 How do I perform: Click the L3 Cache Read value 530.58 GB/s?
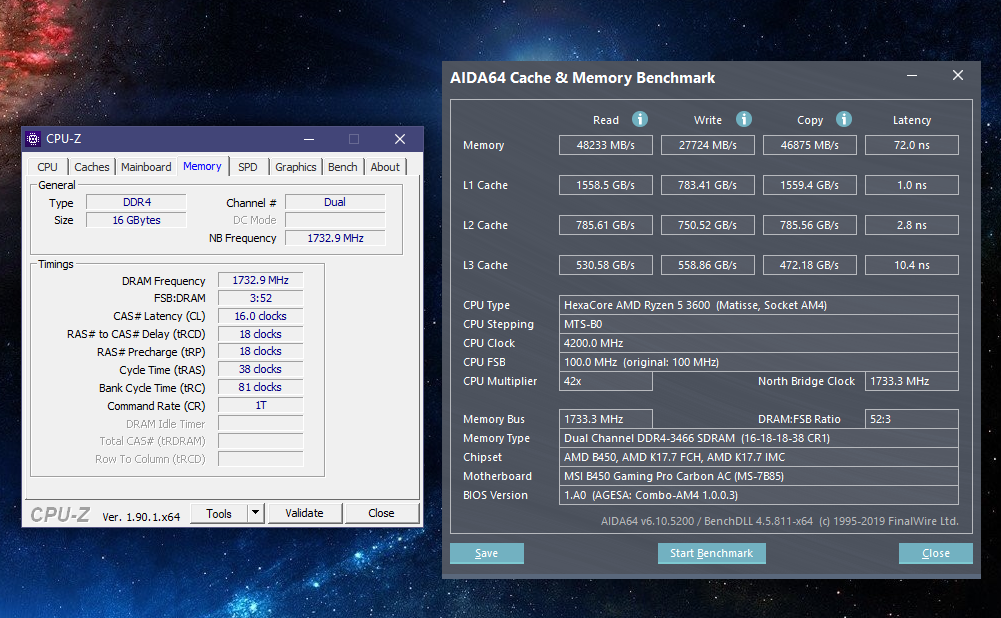(x=606, y=265)
